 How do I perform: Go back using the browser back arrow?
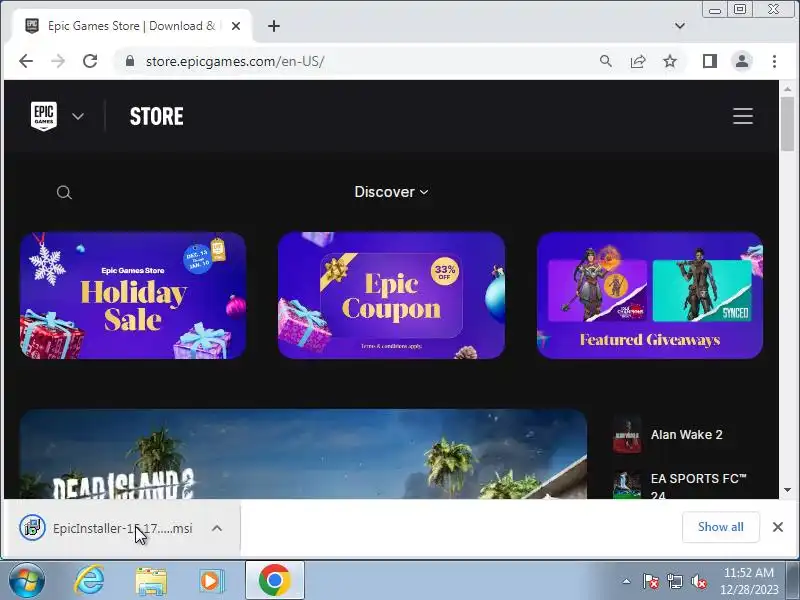(26, 61)
